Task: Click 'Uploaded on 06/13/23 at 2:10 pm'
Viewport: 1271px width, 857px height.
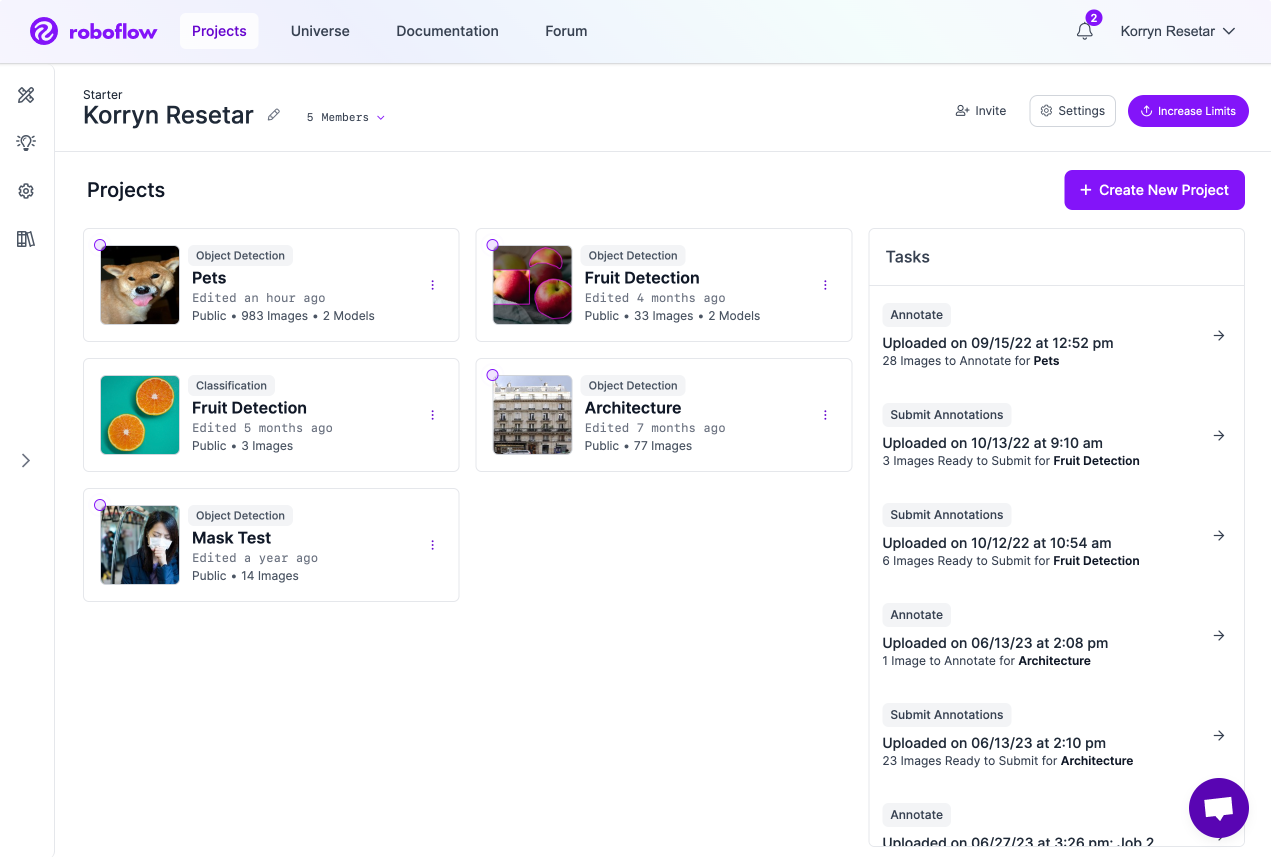Action: 994,743
